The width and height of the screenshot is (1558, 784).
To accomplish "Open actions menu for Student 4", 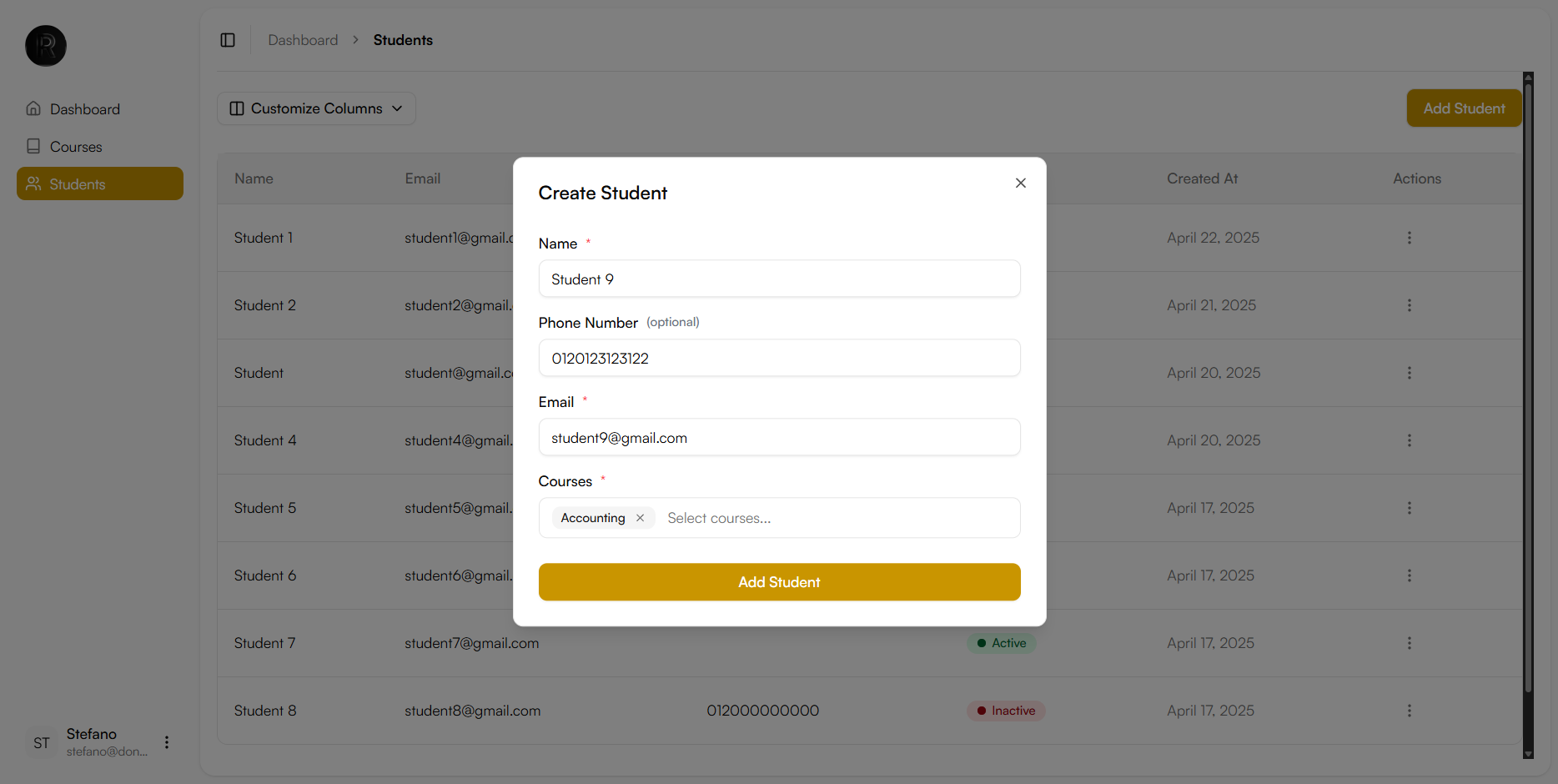I will click(1409, 440).
